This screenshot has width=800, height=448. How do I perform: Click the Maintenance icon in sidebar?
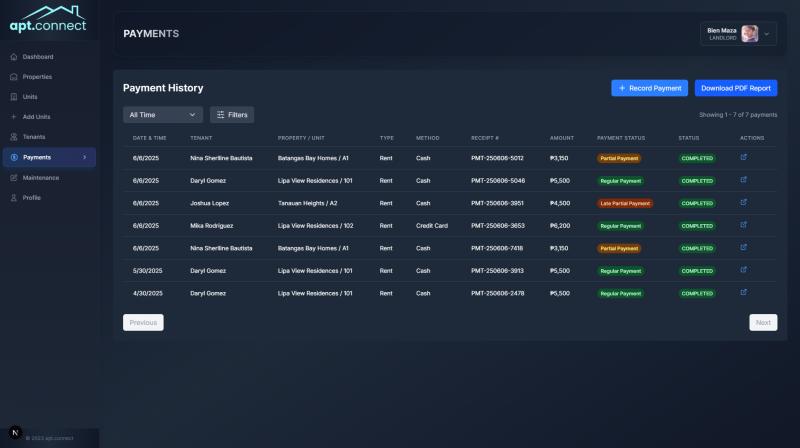tap(14, 178)
